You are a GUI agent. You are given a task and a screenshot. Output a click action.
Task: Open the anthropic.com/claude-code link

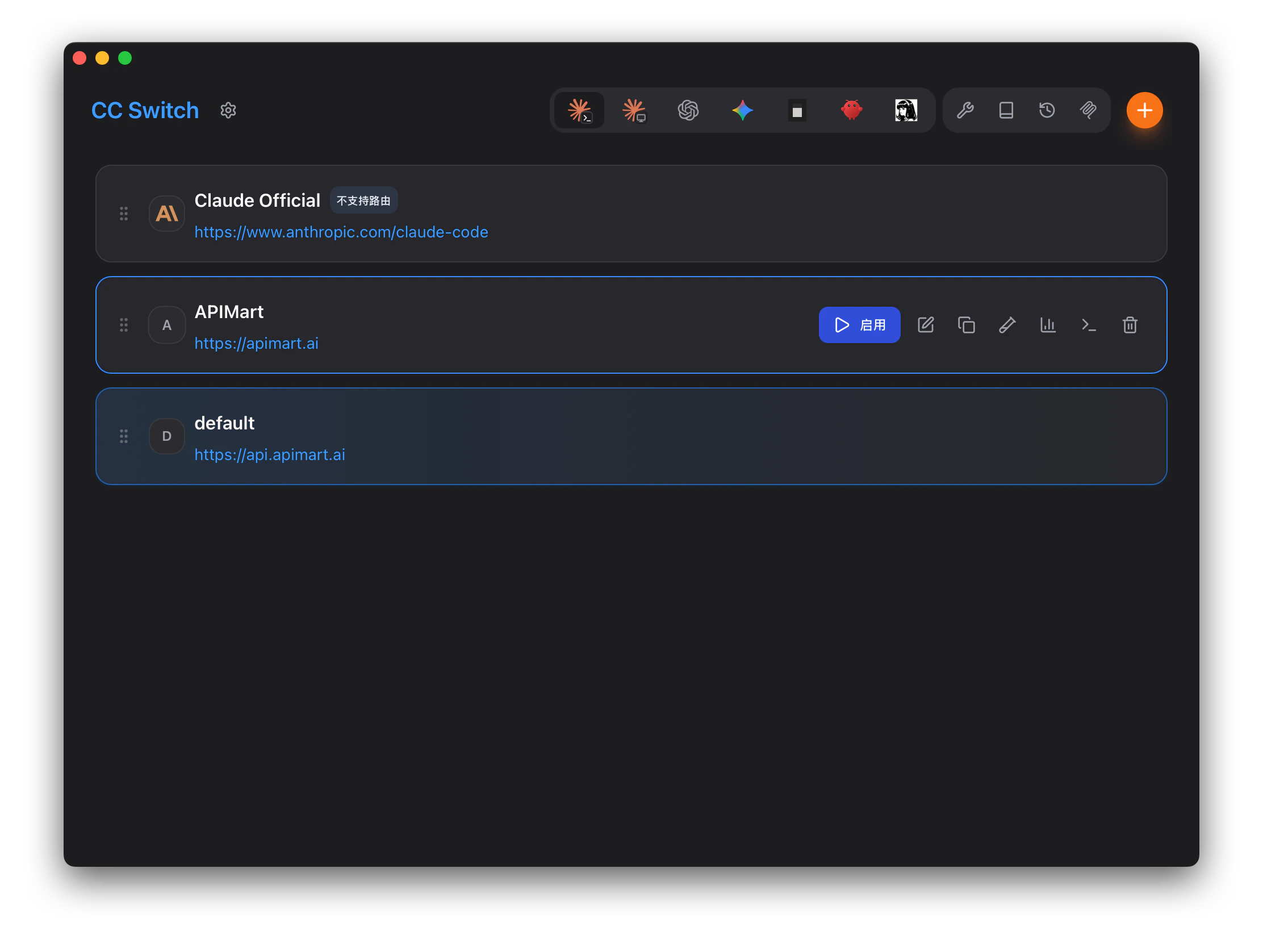(341, 232)
